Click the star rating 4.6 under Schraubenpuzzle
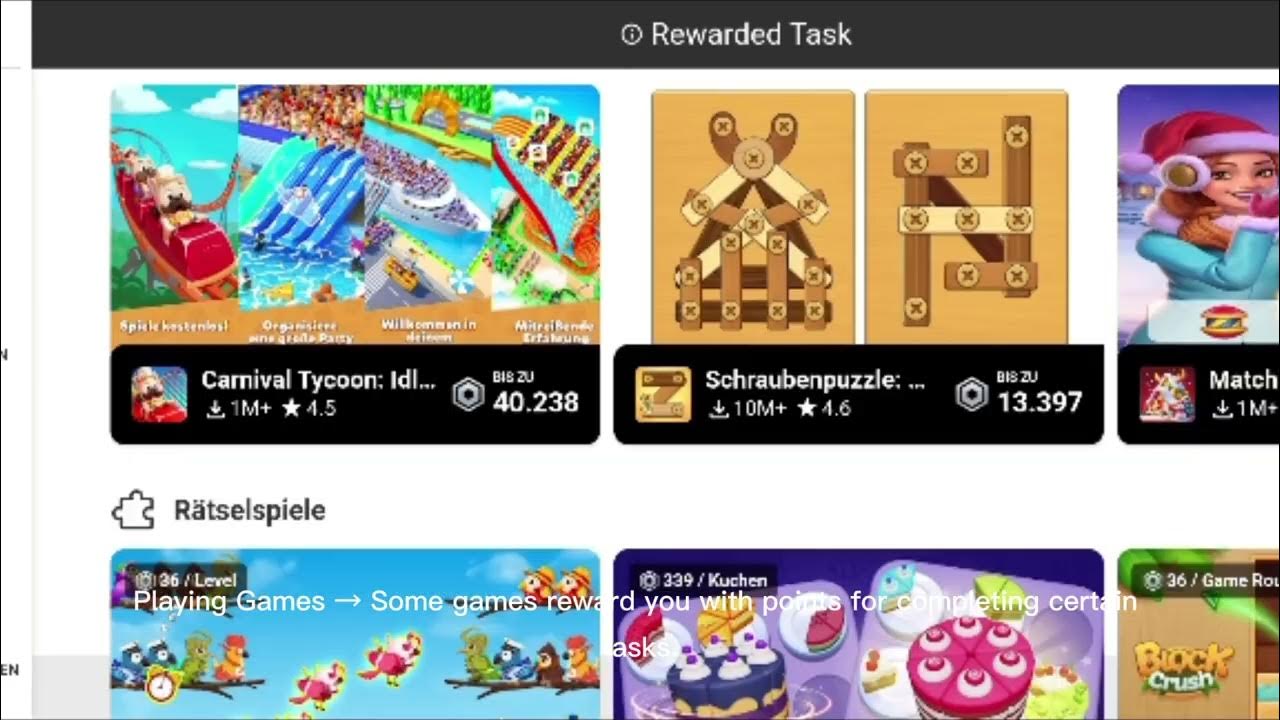Screen dimensions: 1280x720 [823, 409]
